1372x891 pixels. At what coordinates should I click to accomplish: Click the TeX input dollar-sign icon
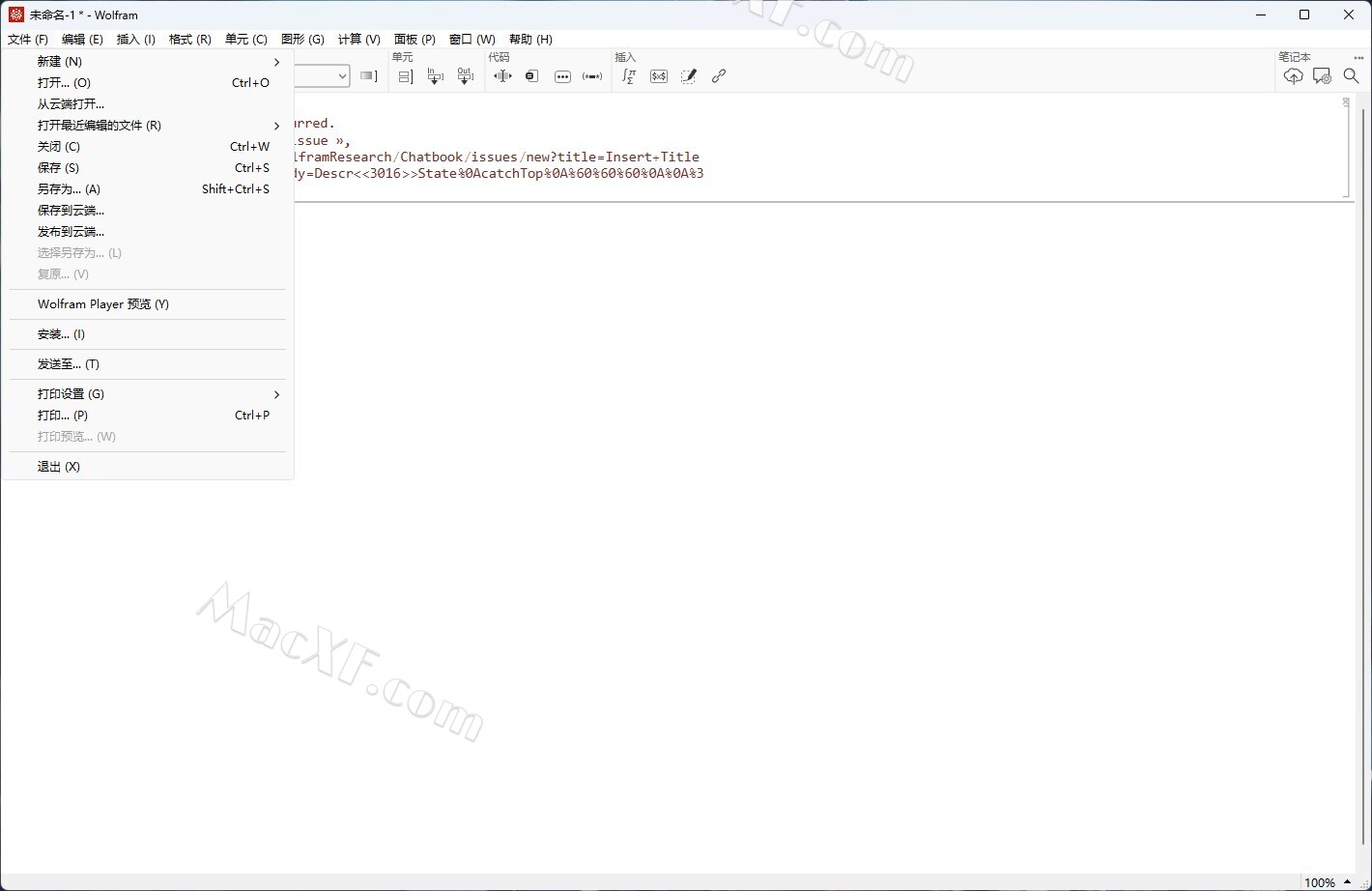click(659, 76)
